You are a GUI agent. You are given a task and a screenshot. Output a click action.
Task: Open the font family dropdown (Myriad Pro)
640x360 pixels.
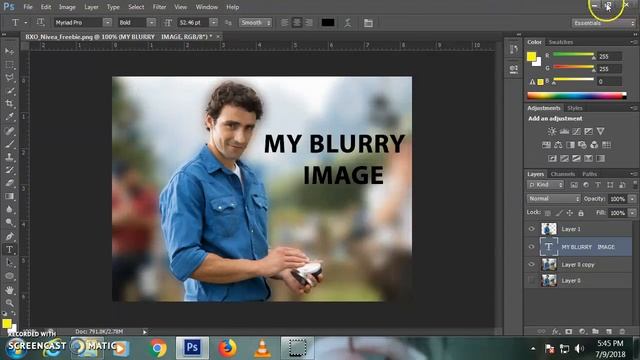coord(107,22)
